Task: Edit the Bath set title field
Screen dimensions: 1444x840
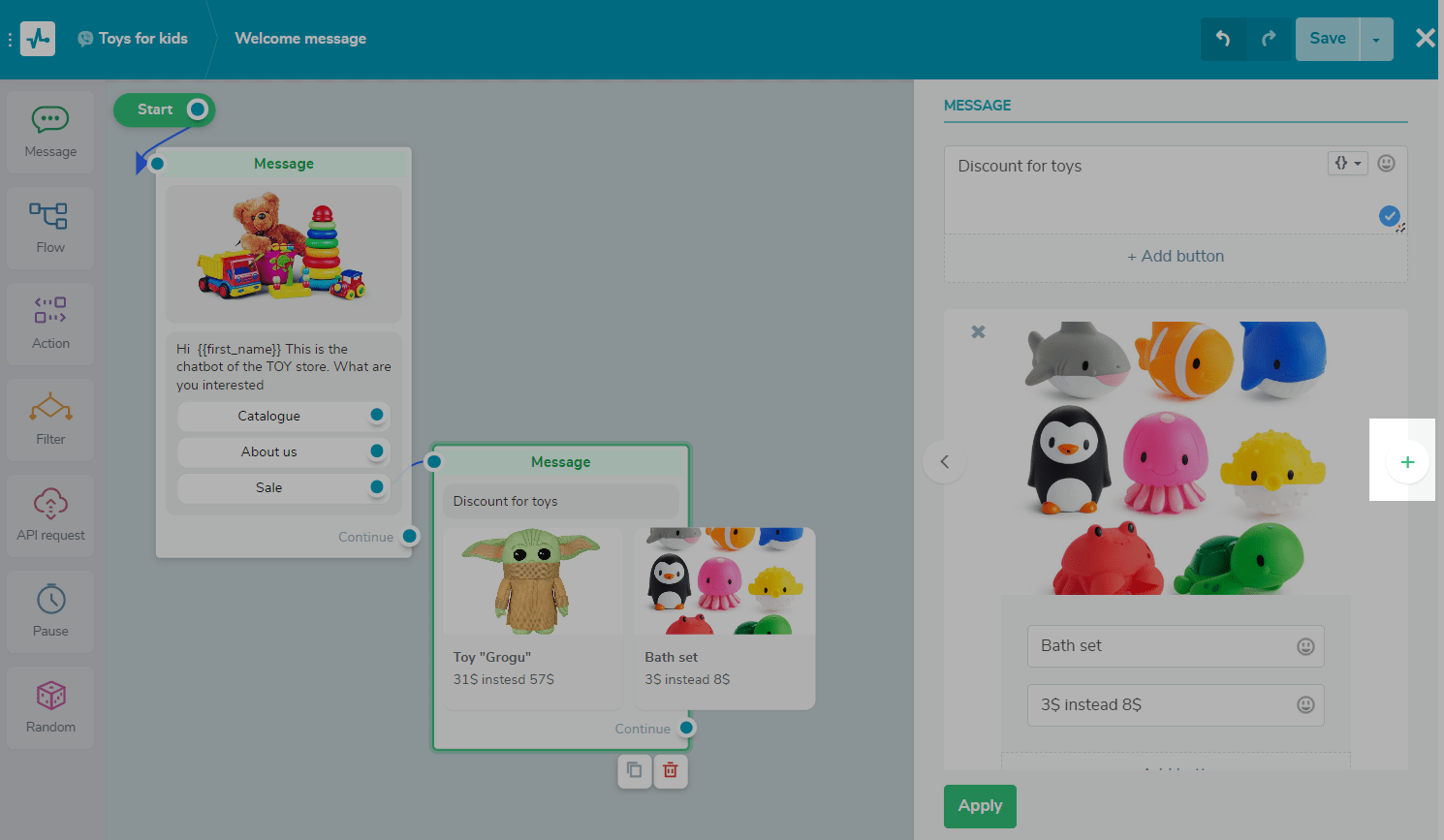Action: tap(1176, 646)
